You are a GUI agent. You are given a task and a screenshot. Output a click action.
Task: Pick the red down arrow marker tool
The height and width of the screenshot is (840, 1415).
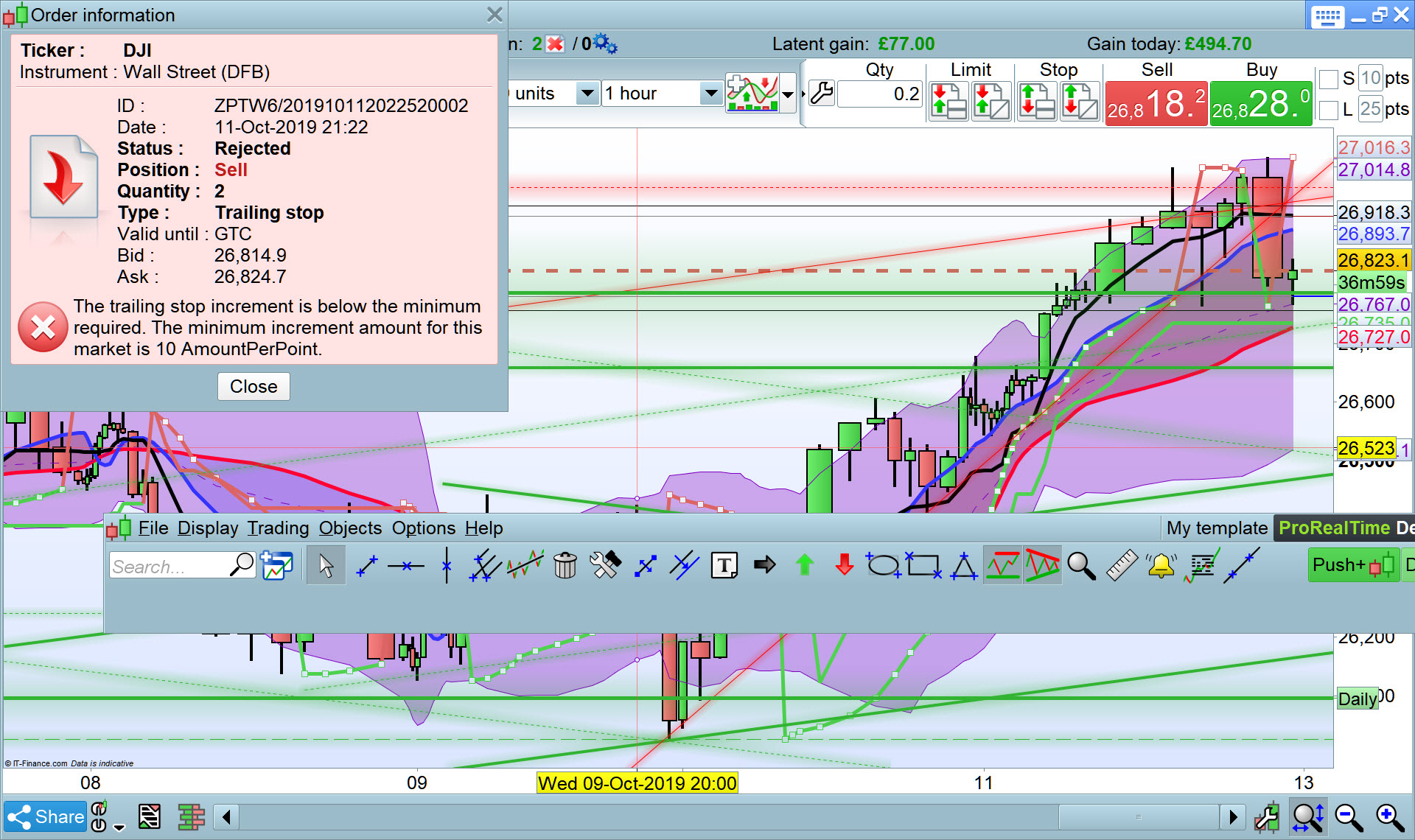pyautogui.click(x=845, y=566)
